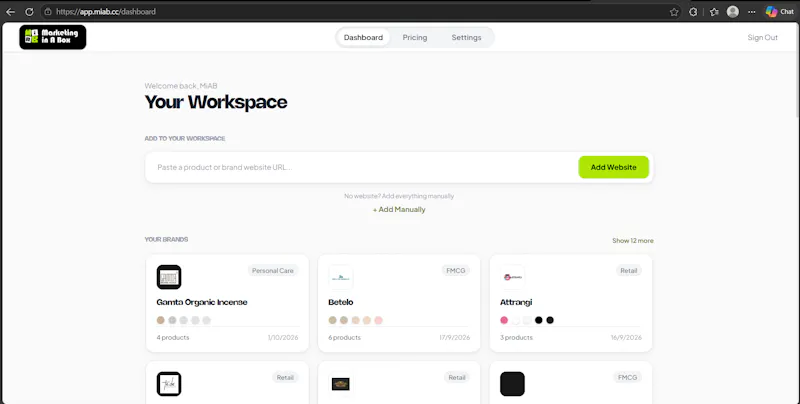The width and height of the screenshot is (800, 404).
Task: Select the light pink swatch on Betelo card
Action: point(378,320)
